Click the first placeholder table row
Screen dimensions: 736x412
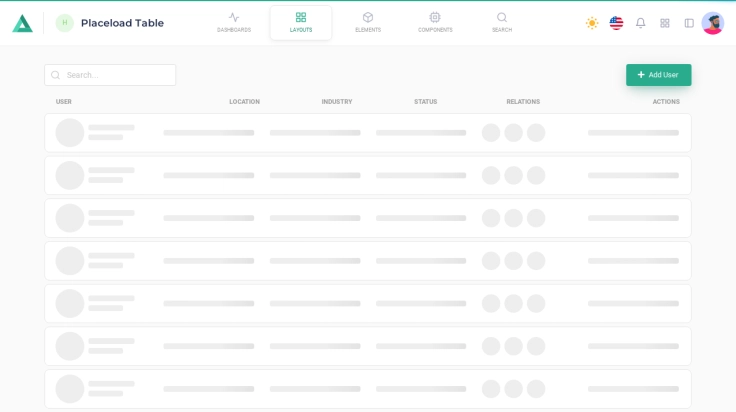[367, 133]
